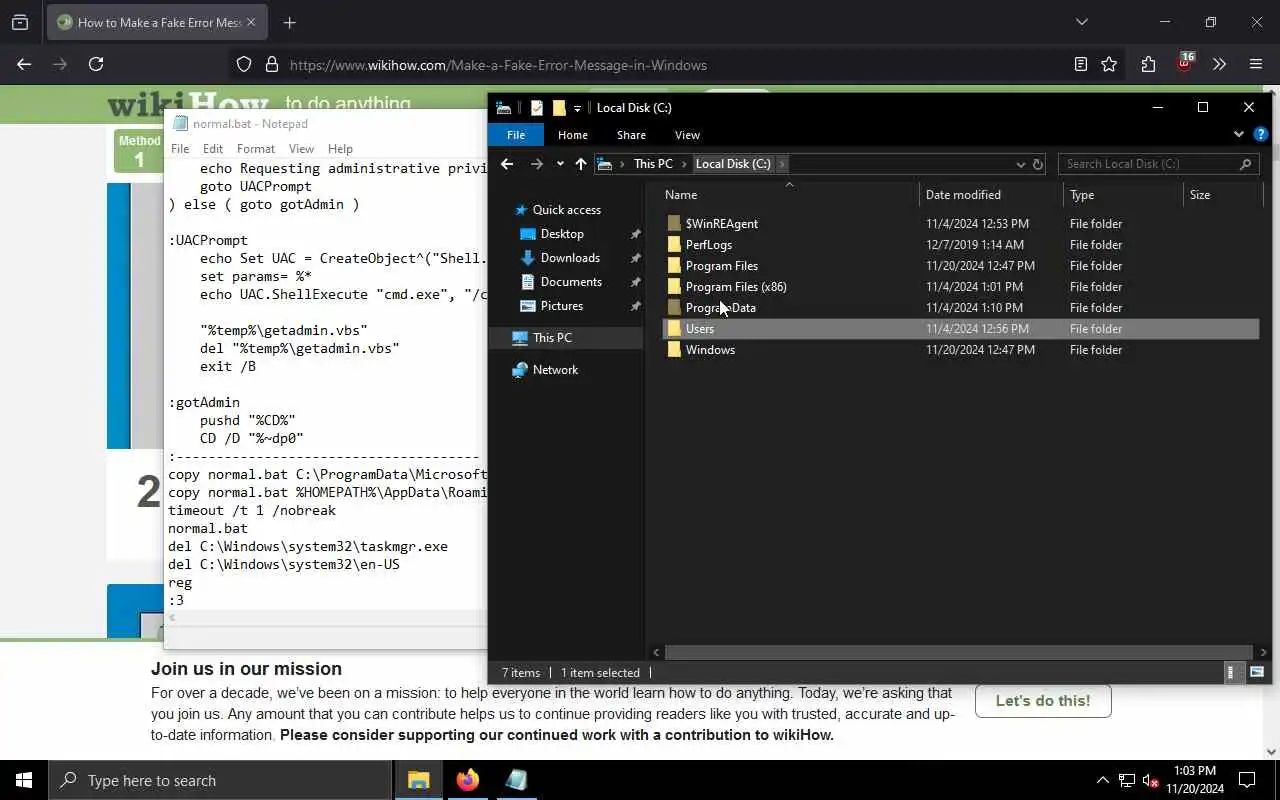Open recent locations dropdown in Explorer

[560, 164]
